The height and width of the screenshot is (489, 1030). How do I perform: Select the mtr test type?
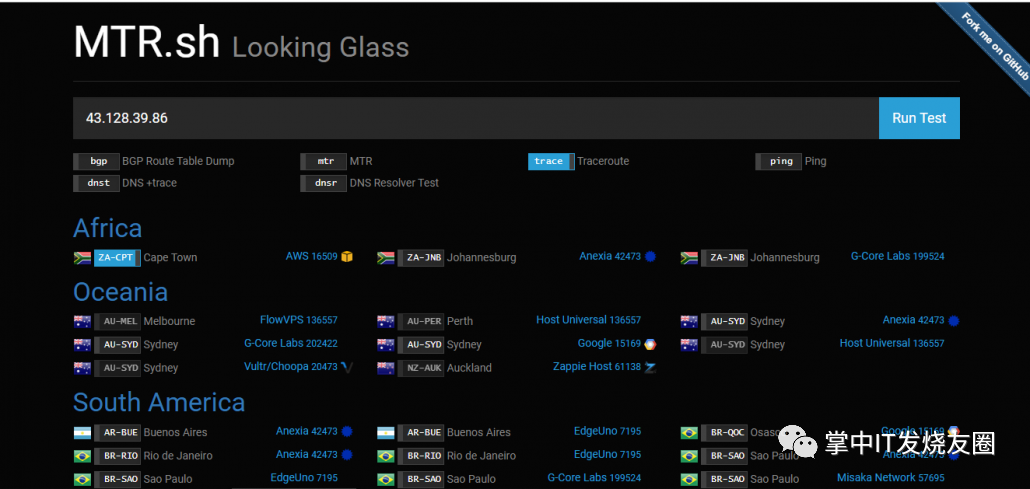(x=325, y=161)
